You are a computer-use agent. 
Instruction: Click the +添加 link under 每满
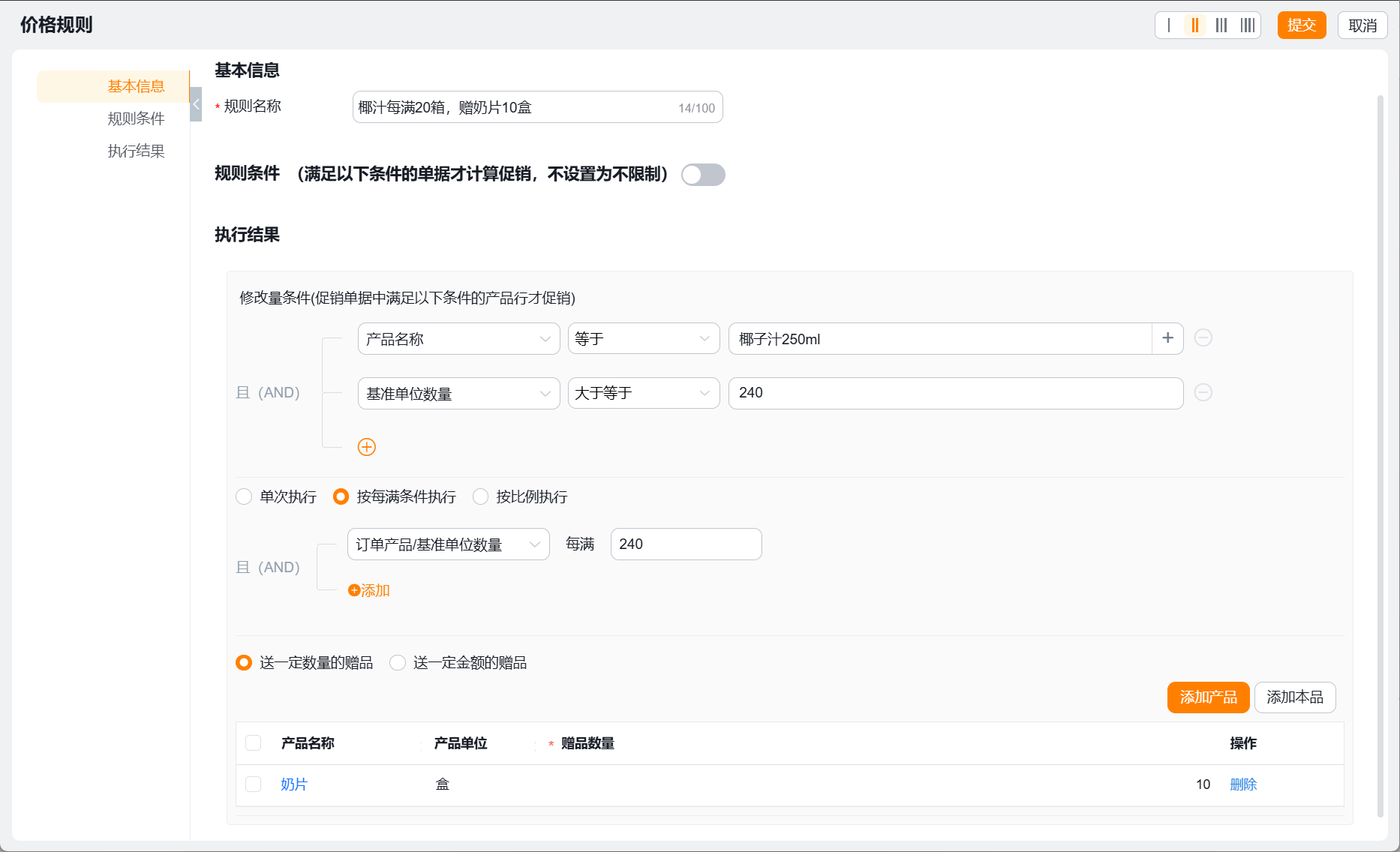tap(369, 590)
